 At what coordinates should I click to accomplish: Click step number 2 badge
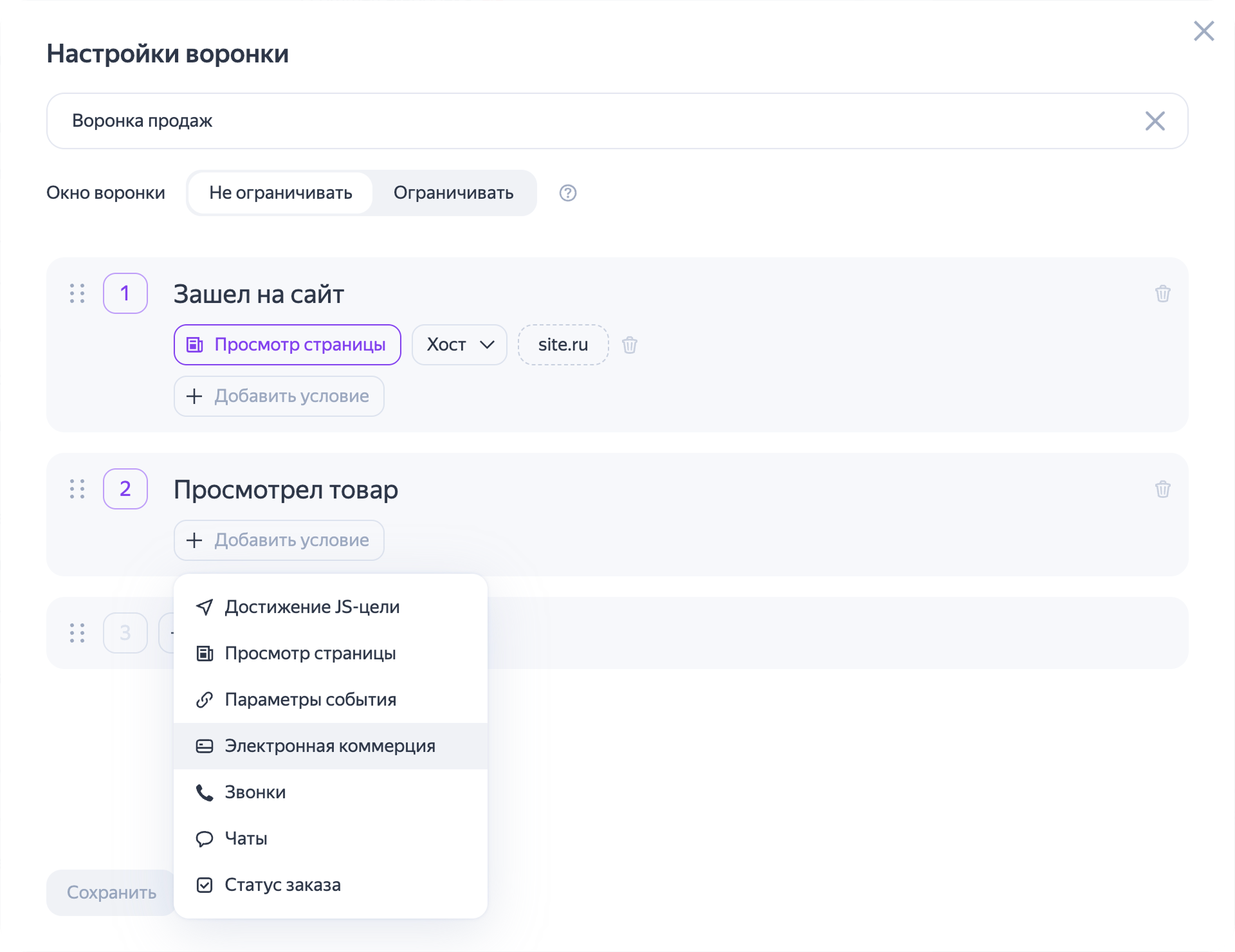tap(125, 489)
